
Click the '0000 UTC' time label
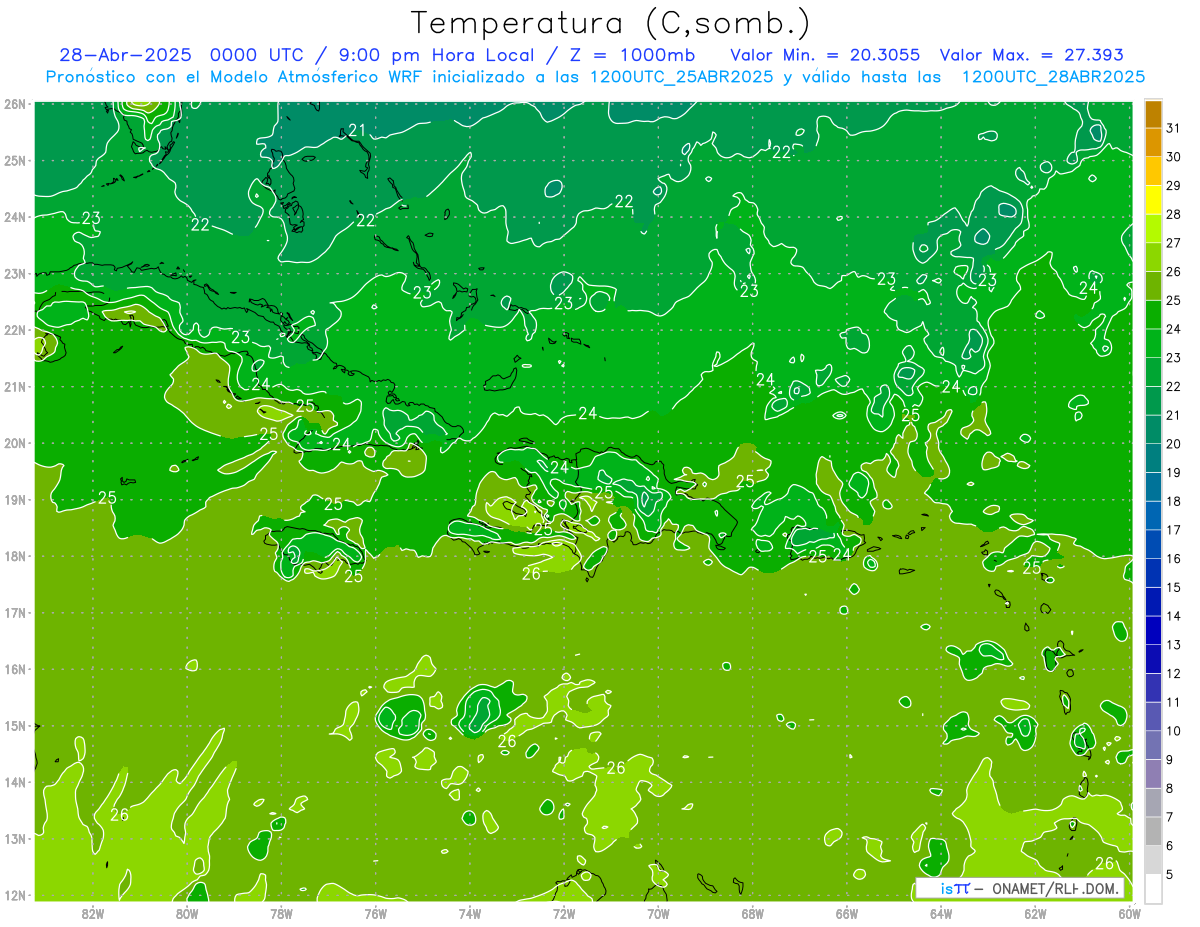259,55
